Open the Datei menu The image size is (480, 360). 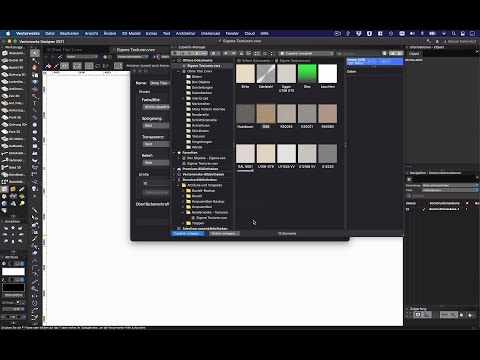click(x=50, y=33)
